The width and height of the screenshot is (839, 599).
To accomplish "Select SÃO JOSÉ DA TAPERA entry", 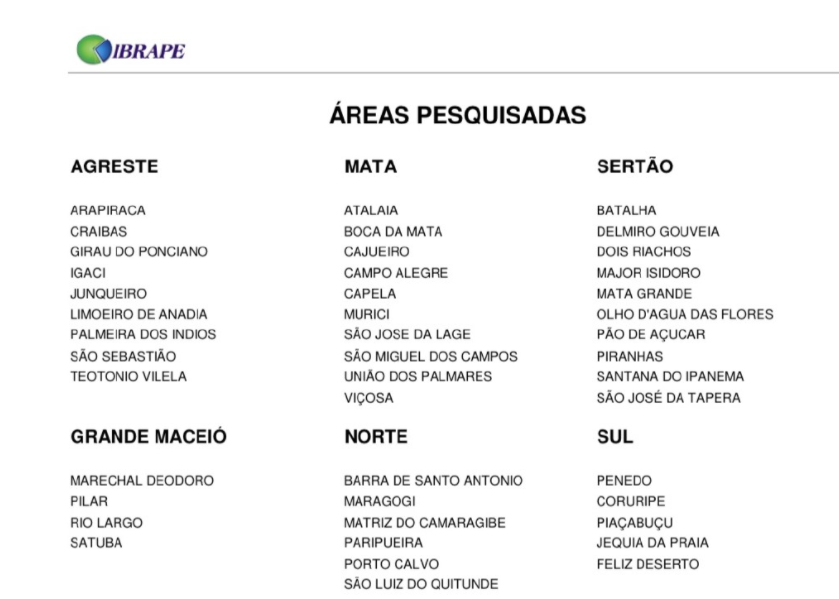I will pyautogui.click(x=668, y=398).
